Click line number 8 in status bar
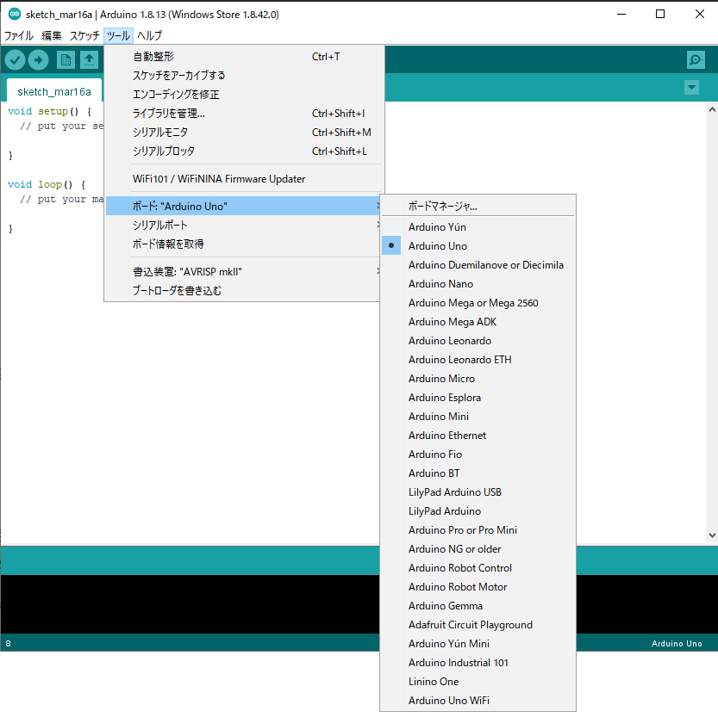The image size is (718, 712). coord(8,643)
